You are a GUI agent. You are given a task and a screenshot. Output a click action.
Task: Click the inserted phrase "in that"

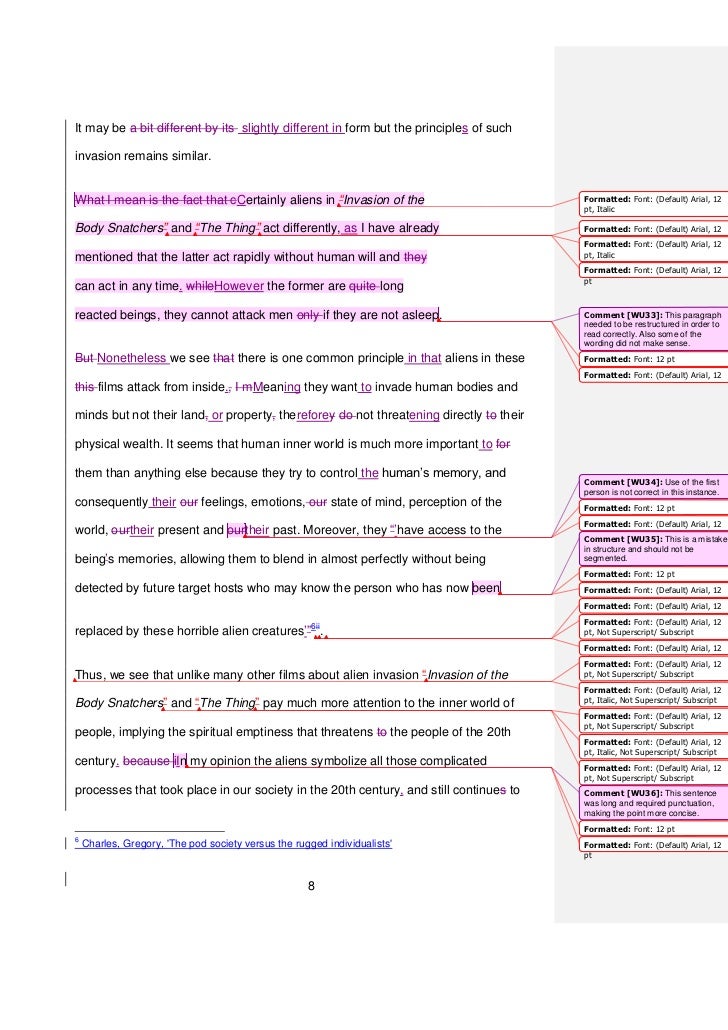click(424, 358)
